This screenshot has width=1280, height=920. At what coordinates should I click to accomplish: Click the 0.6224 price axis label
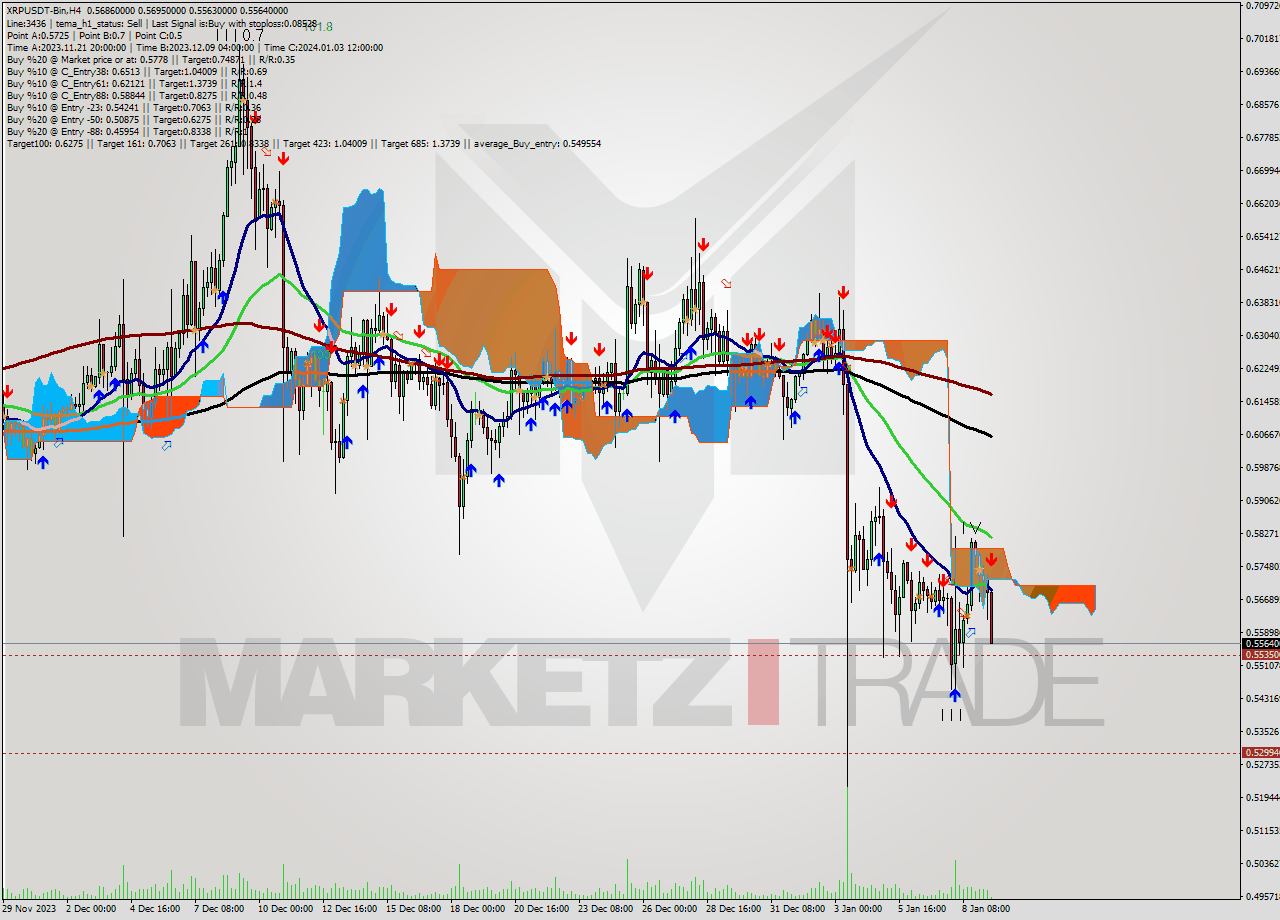pyautogui.click(x=1263, y=368)
